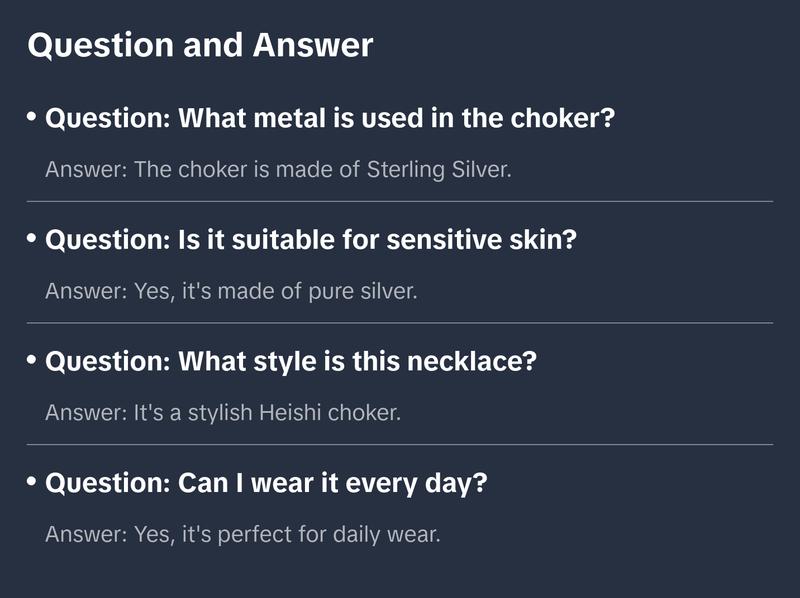
Task: Click the bullet before the every day question
Action: click(32, 482)
